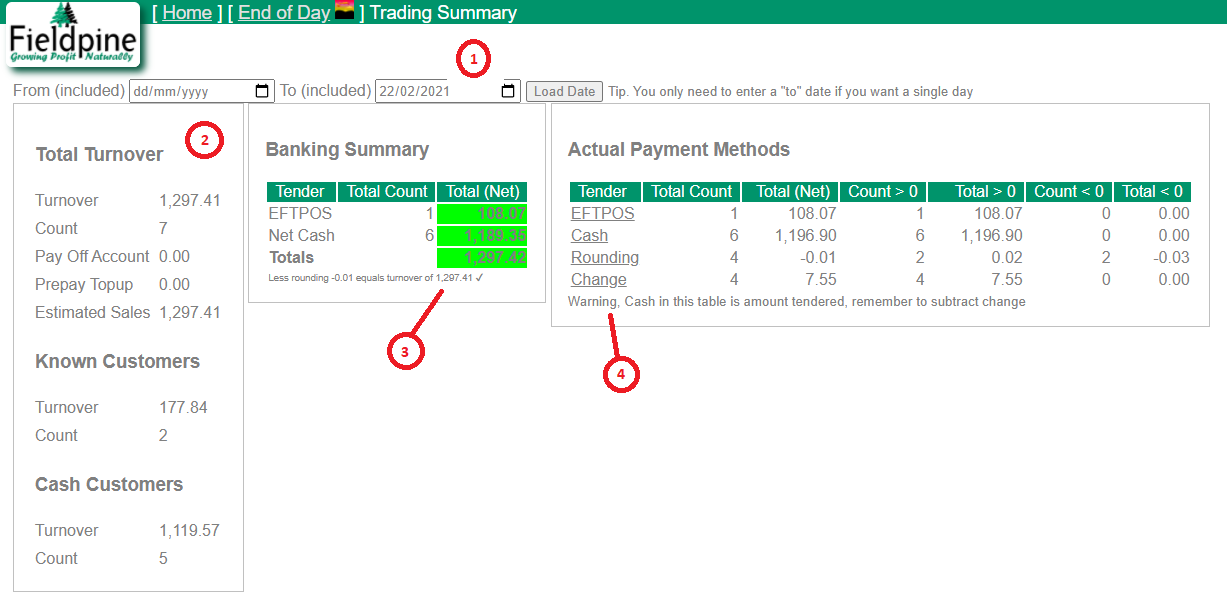Select green EFTPOS total 108.07 cell
Image resolution: width=1227 pixels, height=604 pixels.
(x=483, y=213)
